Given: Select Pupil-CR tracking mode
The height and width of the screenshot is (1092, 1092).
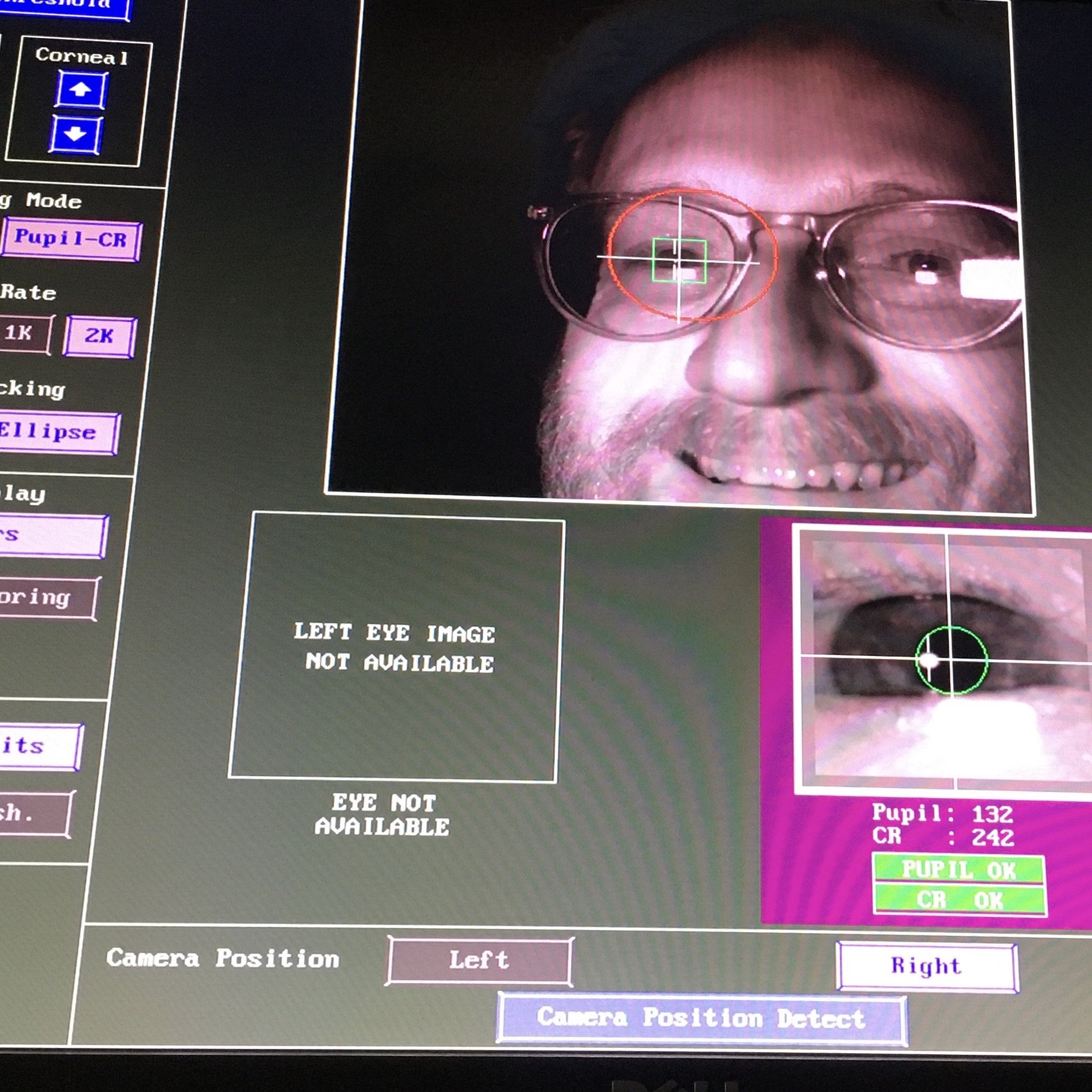Looking at the screenshot, I should (71, 239).
